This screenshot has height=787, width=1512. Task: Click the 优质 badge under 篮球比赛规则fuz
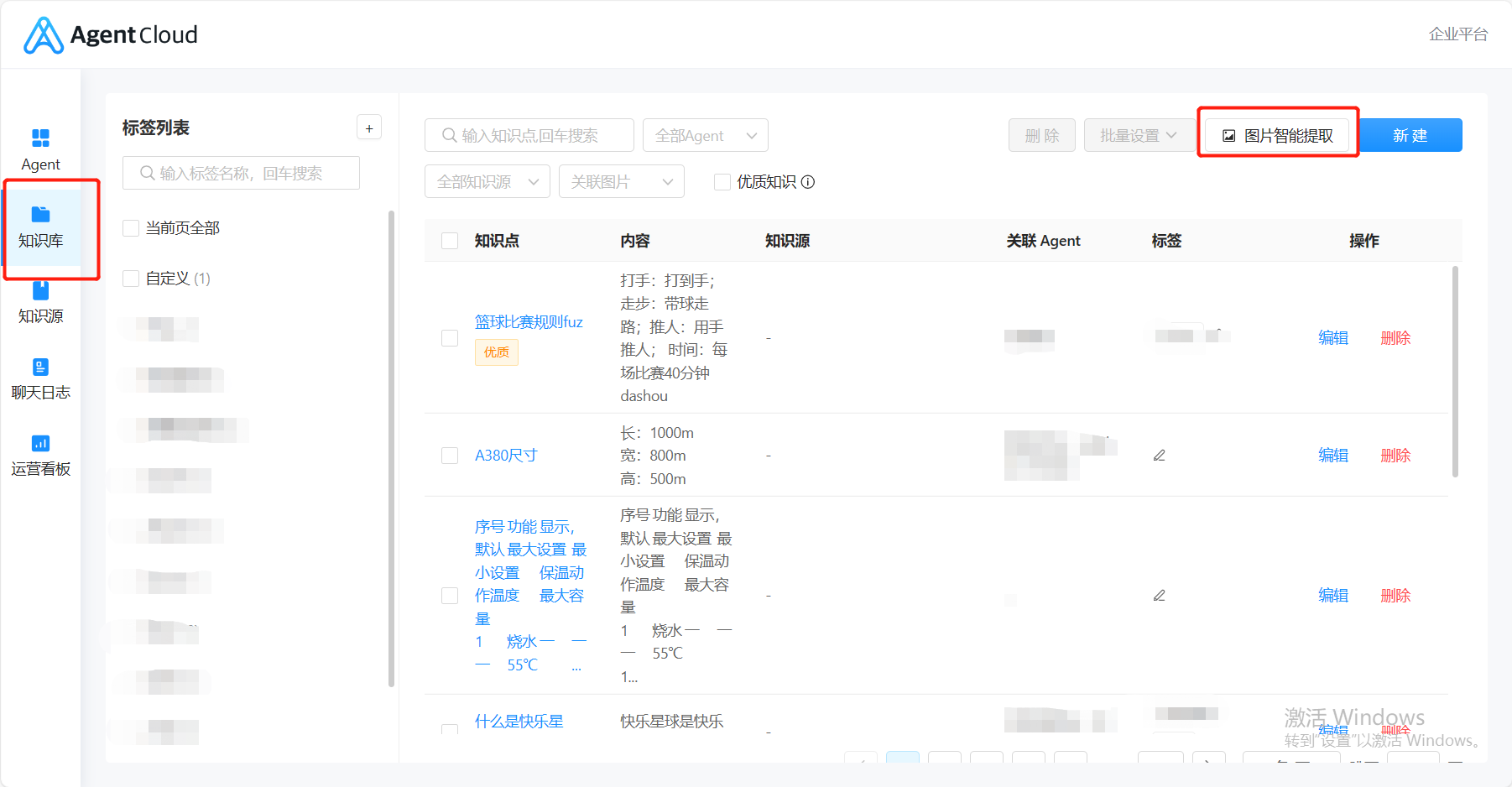(497, 352)
